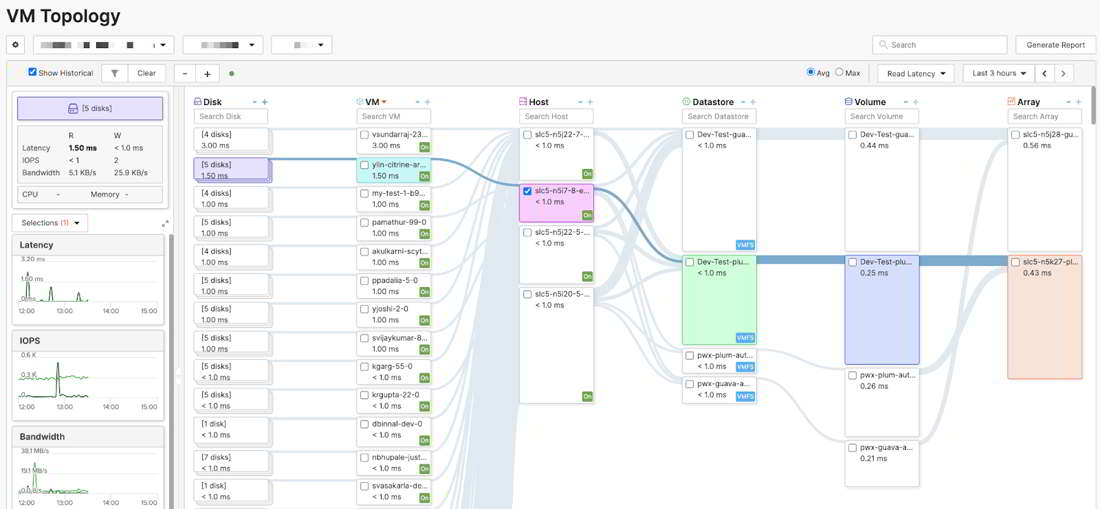Open the Last 3 hours dropdown
The height and width of the screenshot is (509, 1100).
(999, 74)
